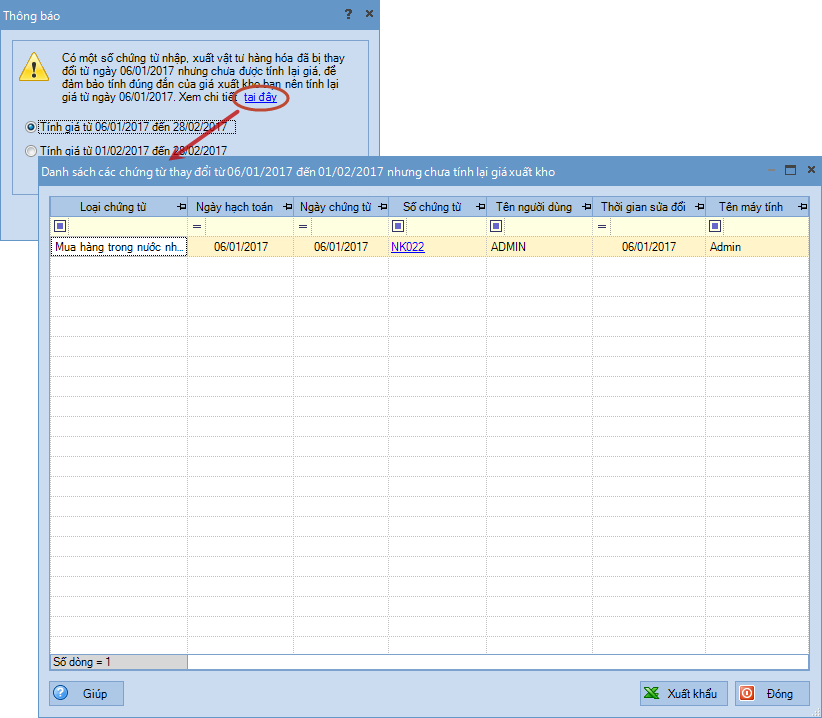
Task: Pin the Ngày hạch toán column
Action: coord(287,207)
